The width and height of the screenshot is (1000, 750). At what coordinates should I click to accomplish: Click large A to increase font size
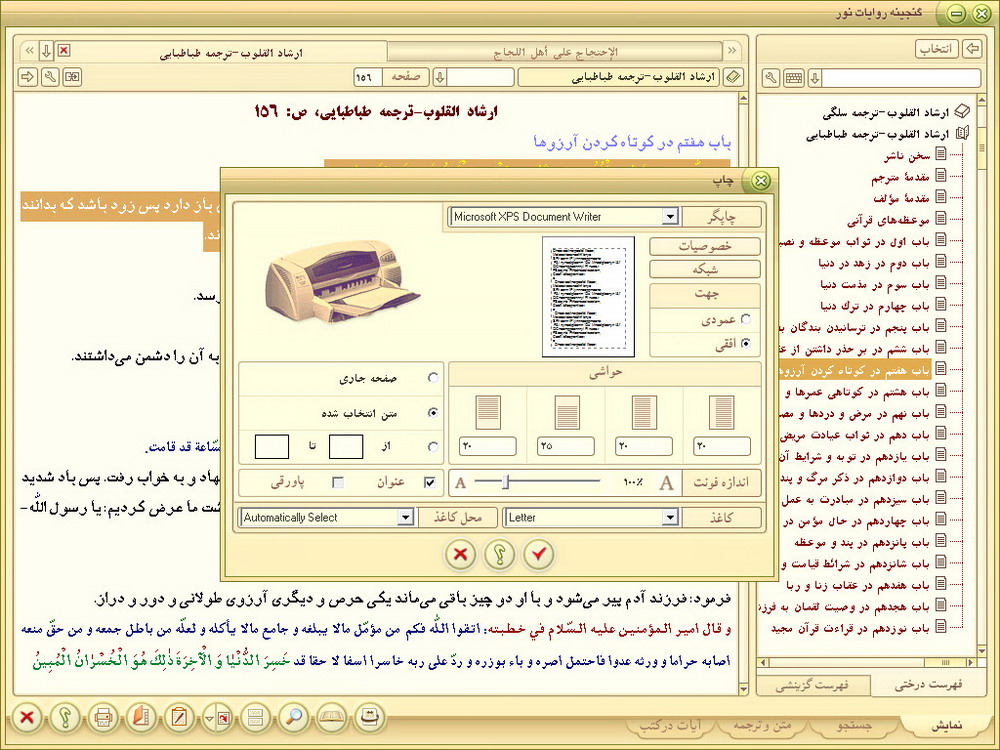(x=666, y=483)
